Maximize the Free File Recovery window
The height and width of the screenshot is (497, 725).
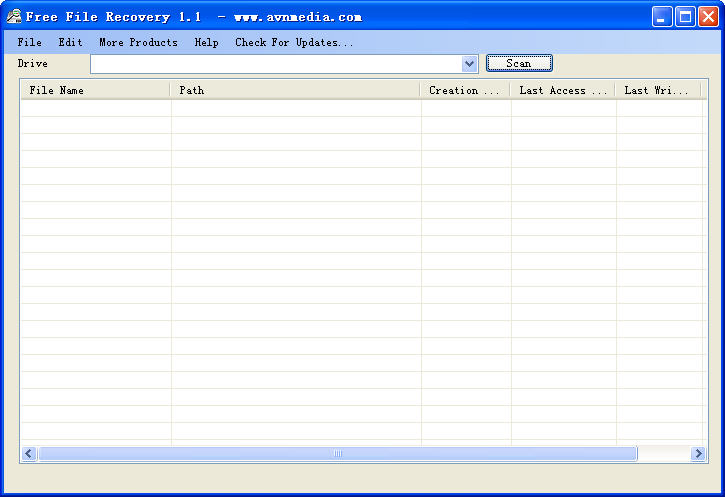tap(685, 16)
